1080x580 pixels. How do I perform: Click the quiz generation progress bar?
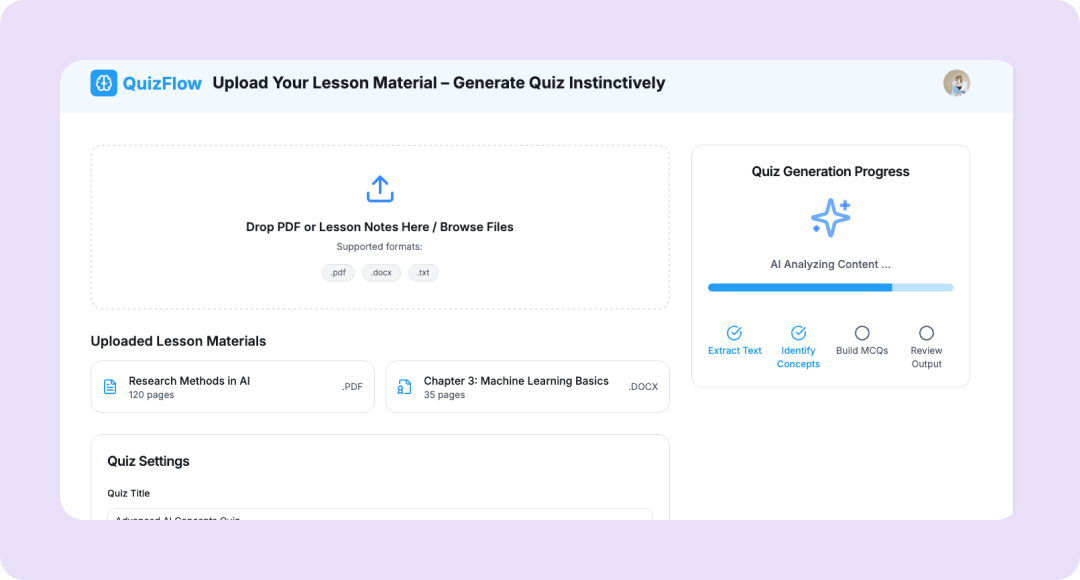[830, 287]
